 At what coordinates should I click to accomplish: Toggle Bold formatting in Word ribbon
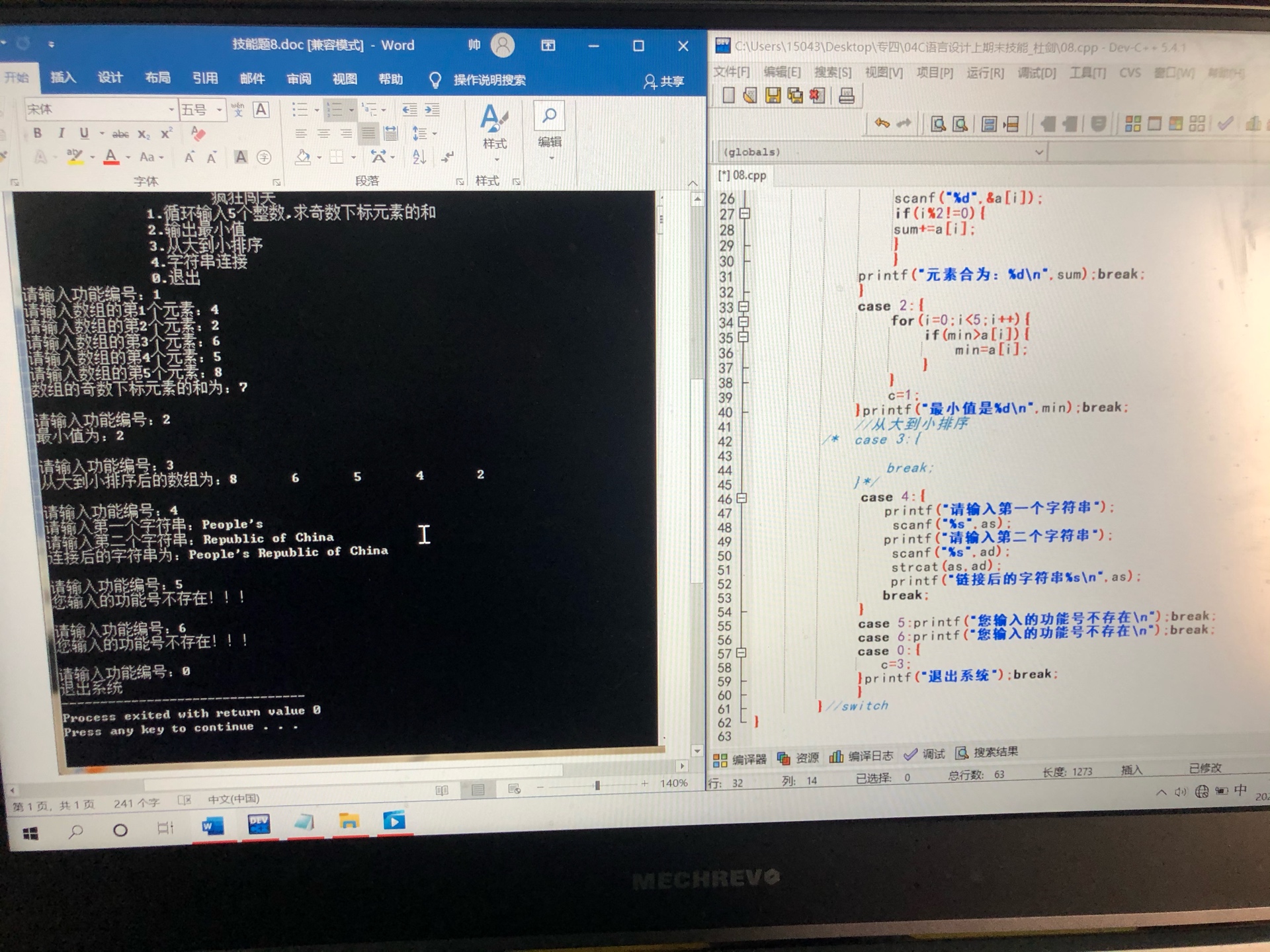pyautogui.click(x=38, y=133)
